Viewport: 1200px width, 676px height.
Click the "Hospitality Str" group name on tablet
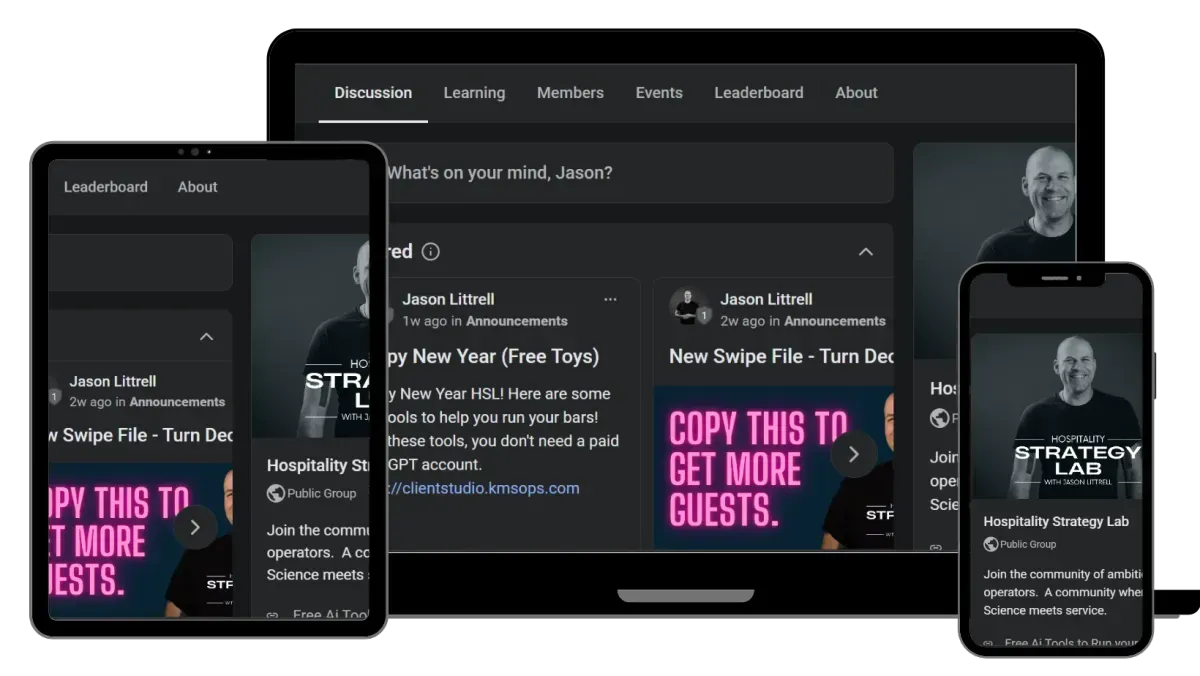[x=318, y=465]
